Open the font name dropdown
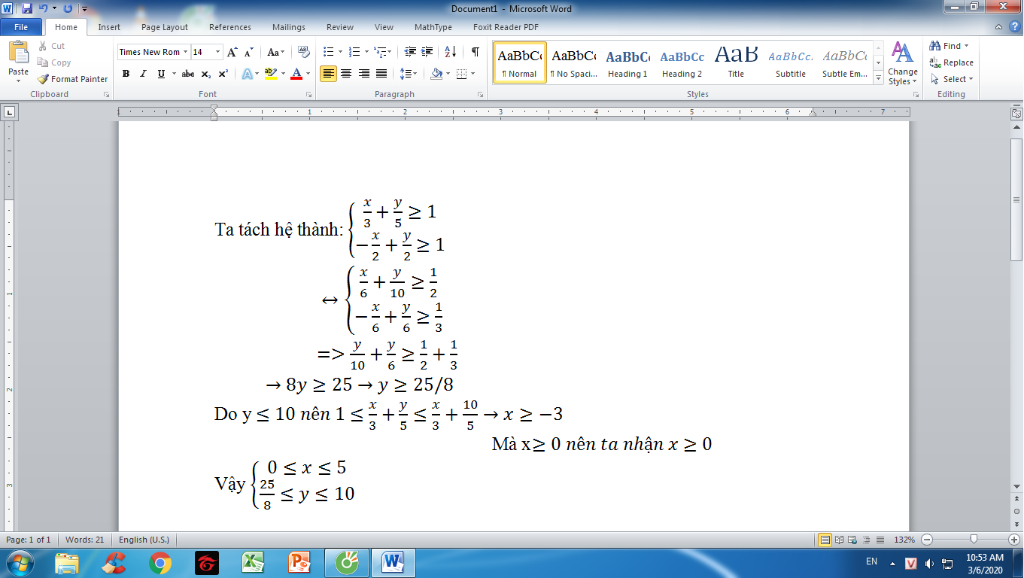1024x578 pixels. tap(185, 52)
